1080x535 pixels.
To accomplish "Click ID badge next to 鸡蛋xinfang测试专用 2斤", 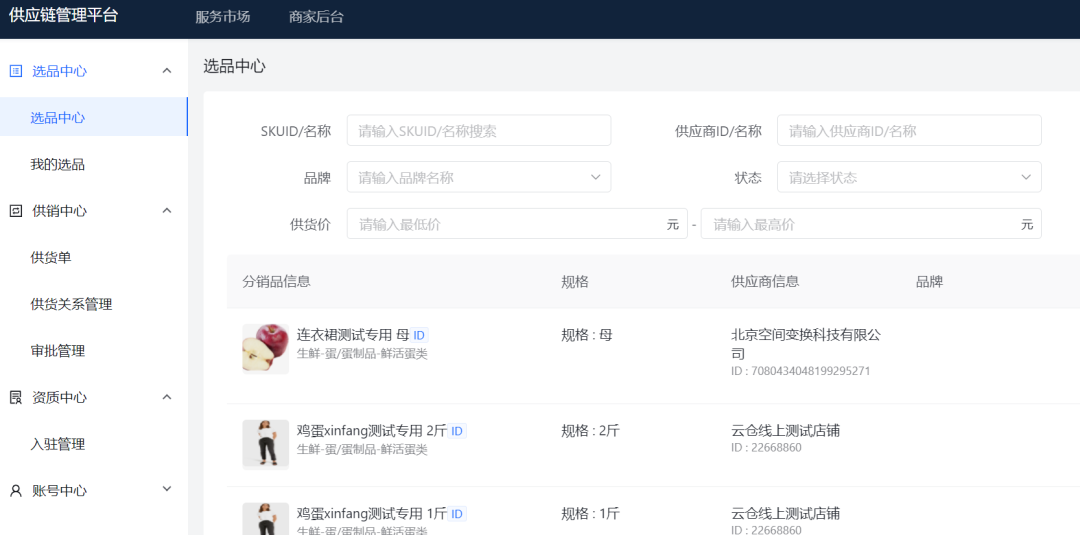I will [457, 432].
